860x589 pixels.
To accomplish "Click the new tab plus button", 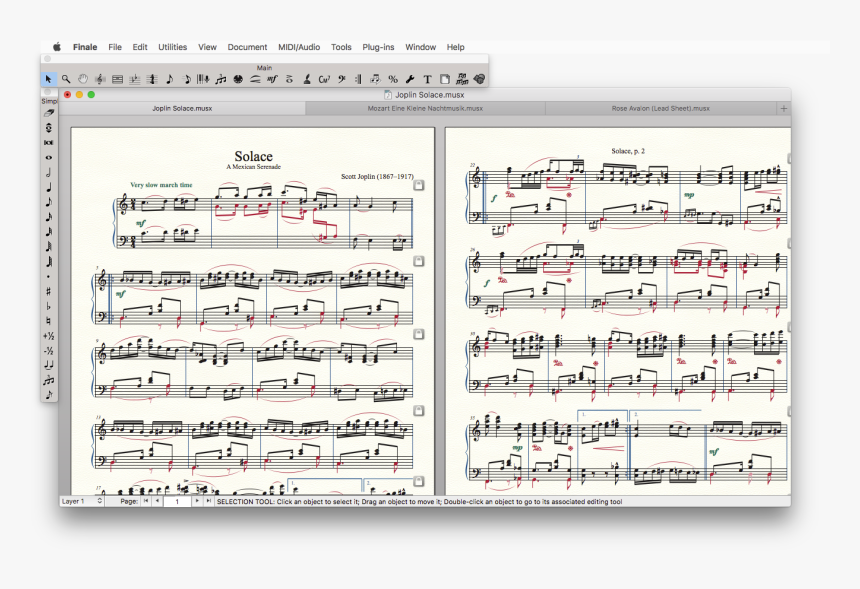I will pos(783,108).
